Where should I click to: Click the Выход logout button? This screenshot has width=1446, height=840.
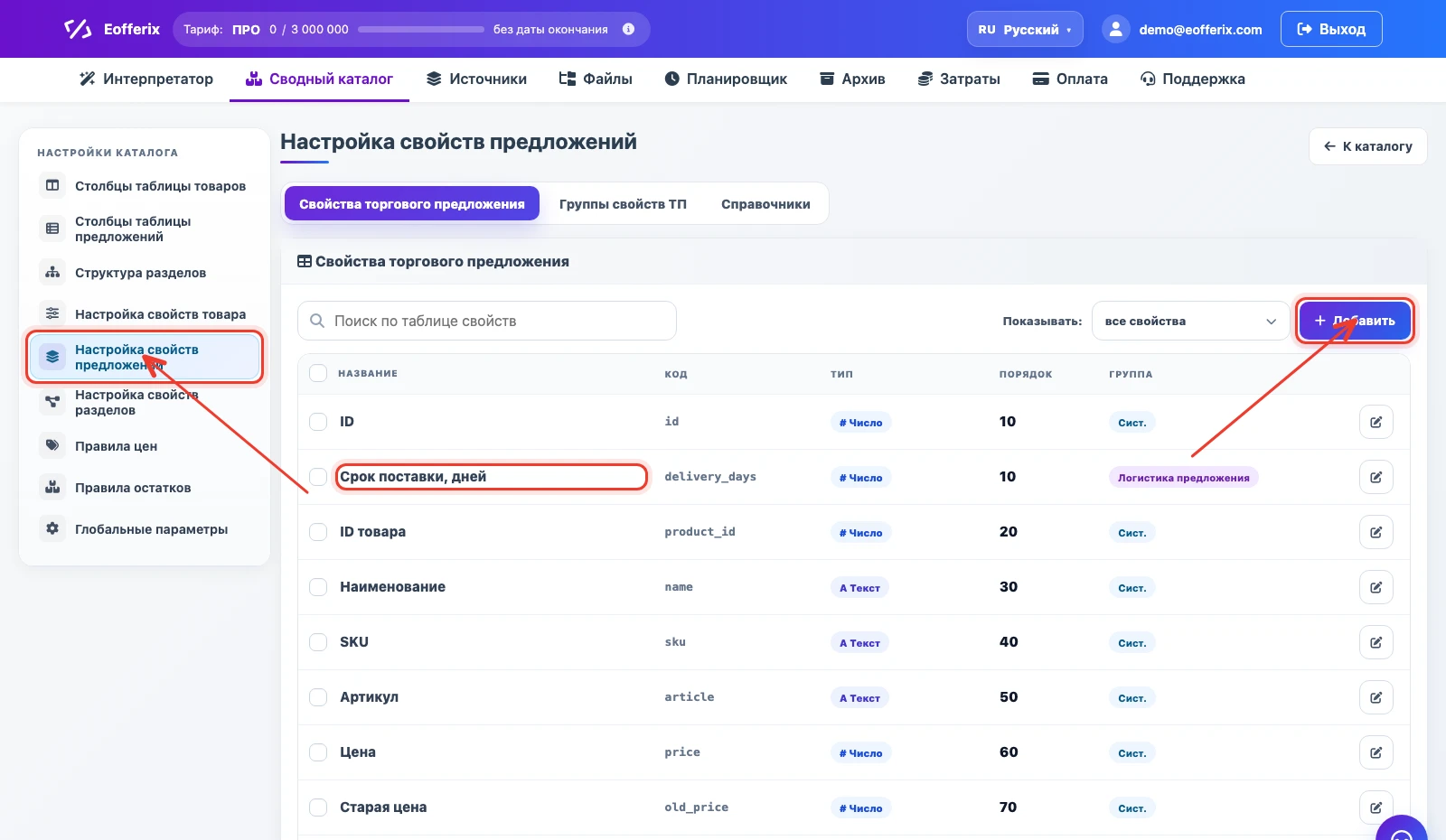(1331, 29)
